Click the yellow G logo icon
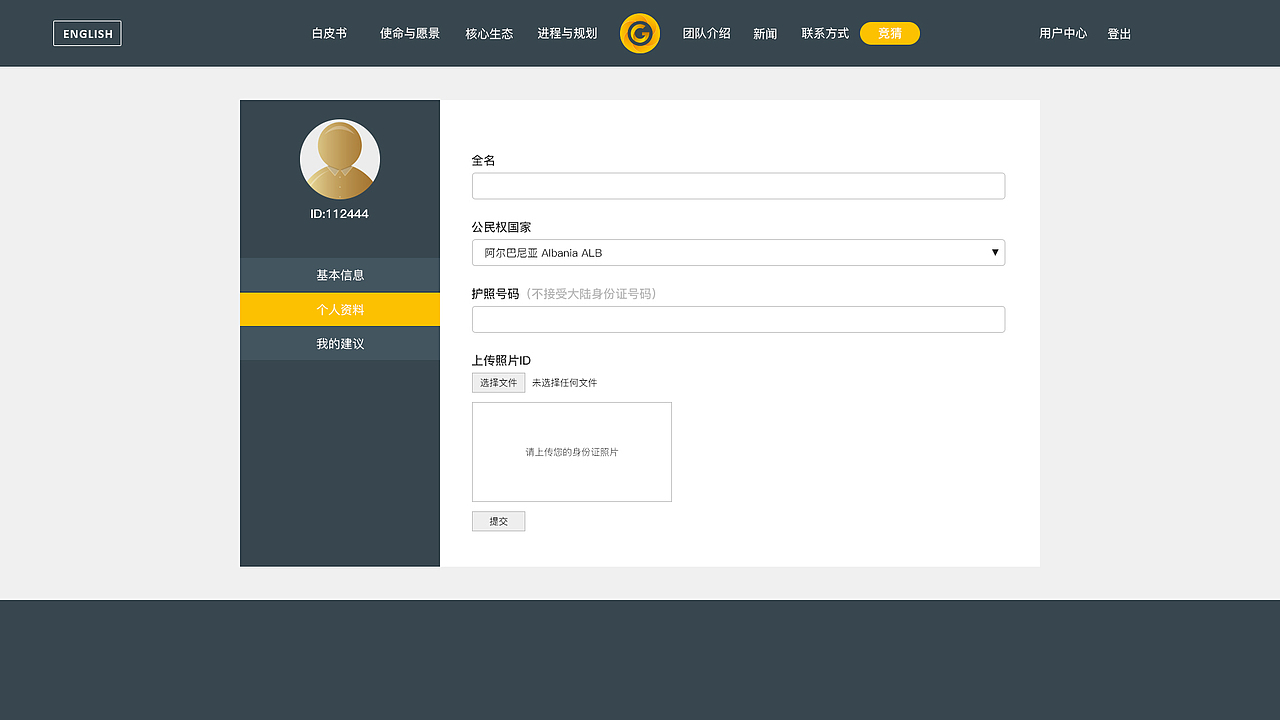 [x=640, y=33]
